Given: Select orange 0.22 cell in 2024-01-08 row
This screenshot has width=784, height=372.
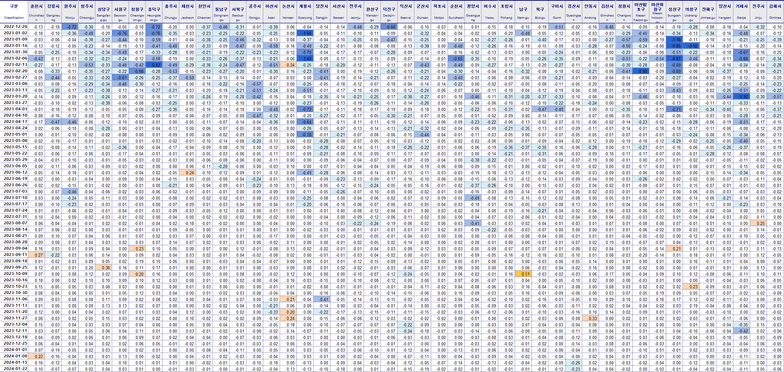Looking at the screenshot, I should click(36, 356).
